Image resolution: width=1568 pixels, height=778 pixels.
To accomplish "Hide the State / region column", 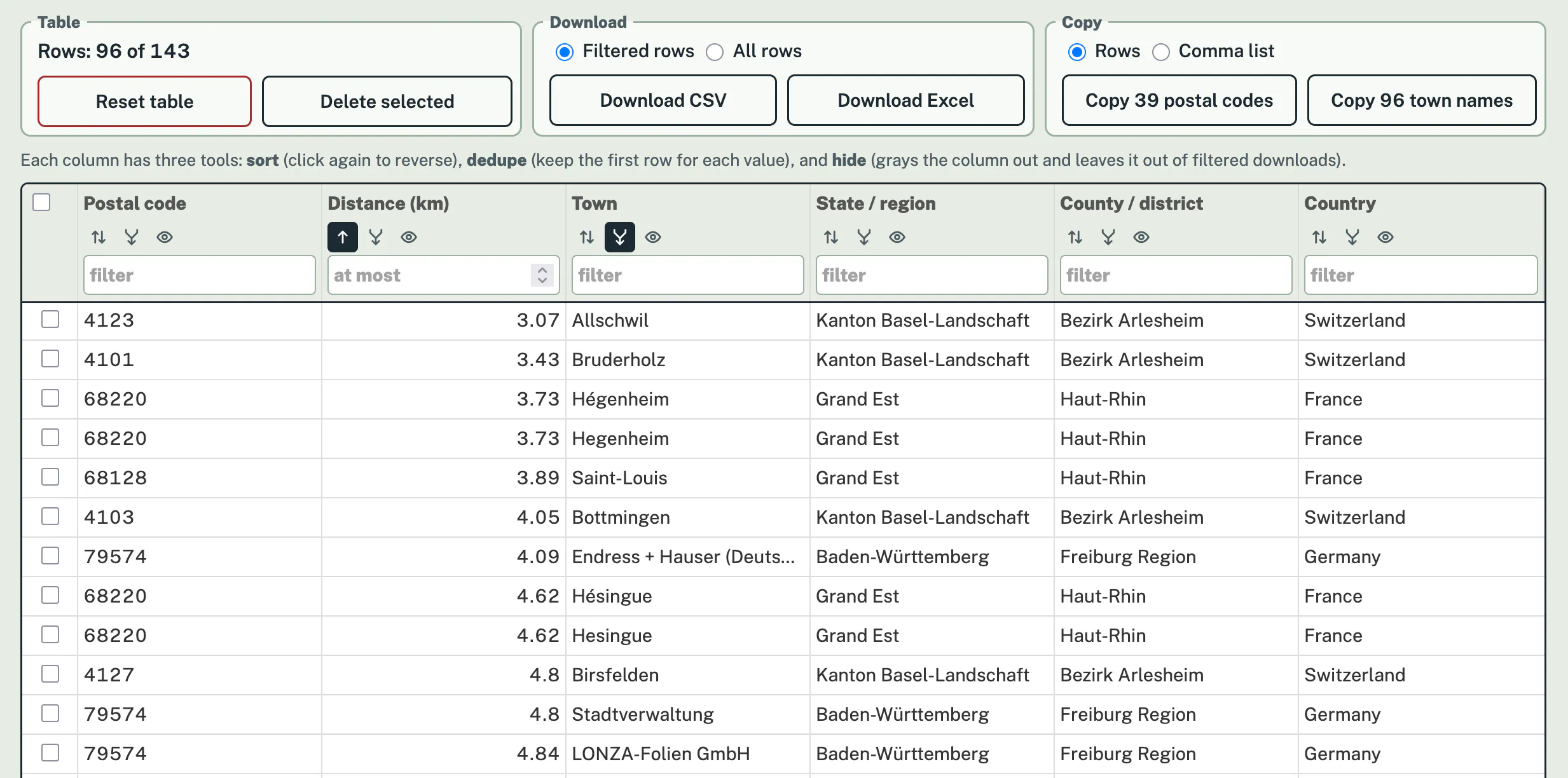I will click(x=897, y=237).
